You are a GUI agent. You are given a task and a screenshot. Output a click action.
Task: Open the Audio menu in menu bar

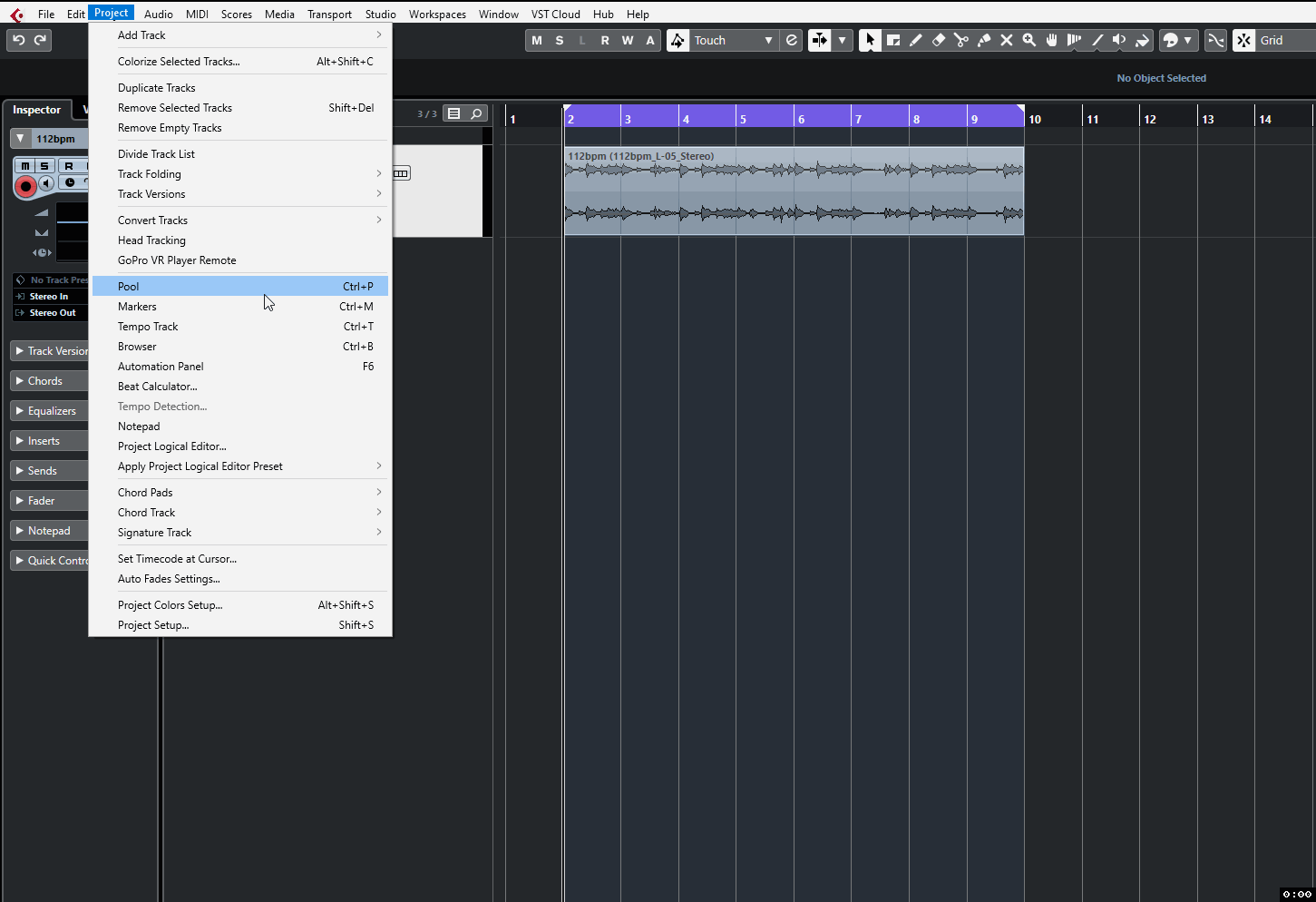pyautogui.click(x=159, y=14)
